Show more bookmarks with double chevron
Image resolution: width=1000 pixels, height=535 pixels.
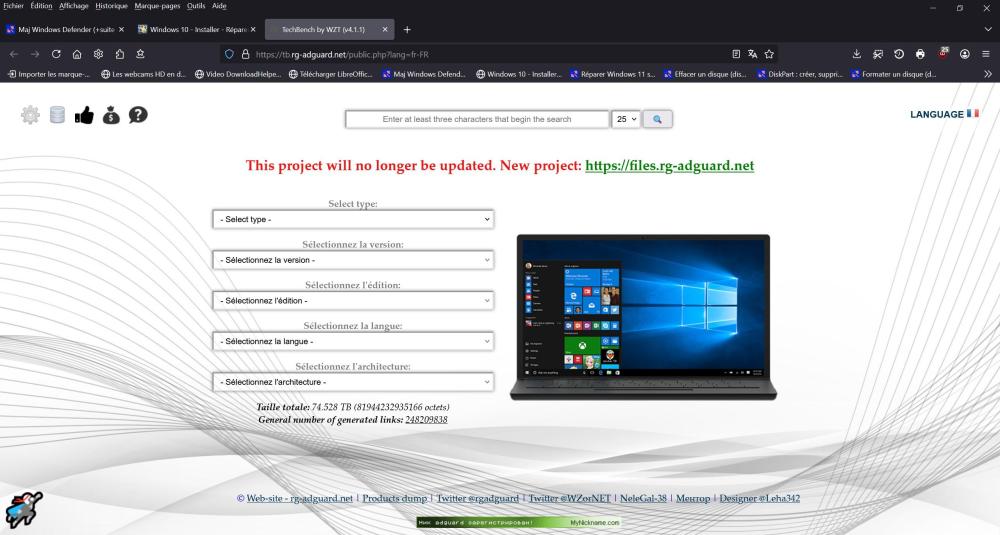pyautogui.click(x=988, y=74)
